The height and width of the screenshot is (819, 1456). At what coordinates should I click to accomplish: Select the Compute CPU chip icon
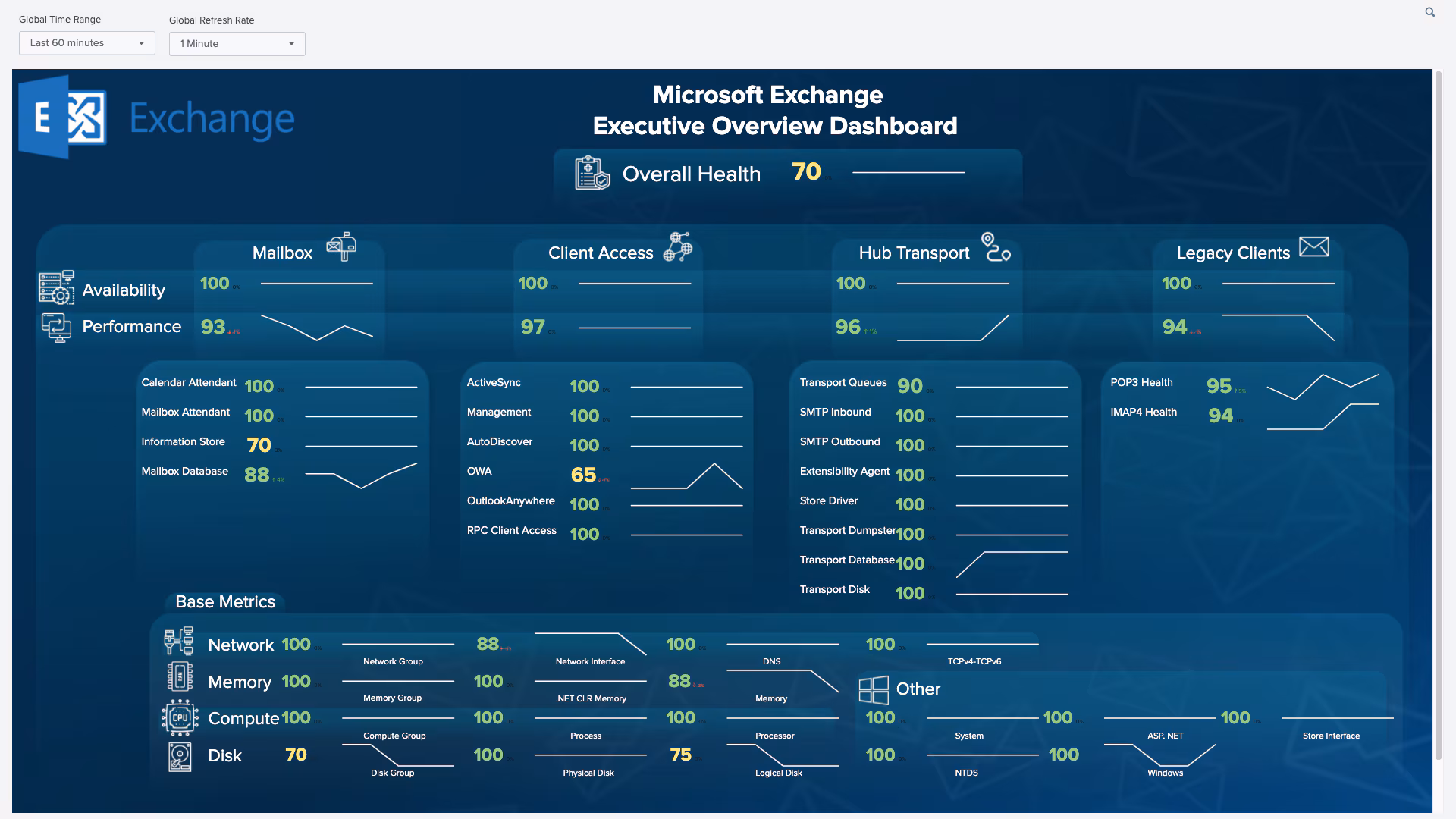(x=179, y=717)
